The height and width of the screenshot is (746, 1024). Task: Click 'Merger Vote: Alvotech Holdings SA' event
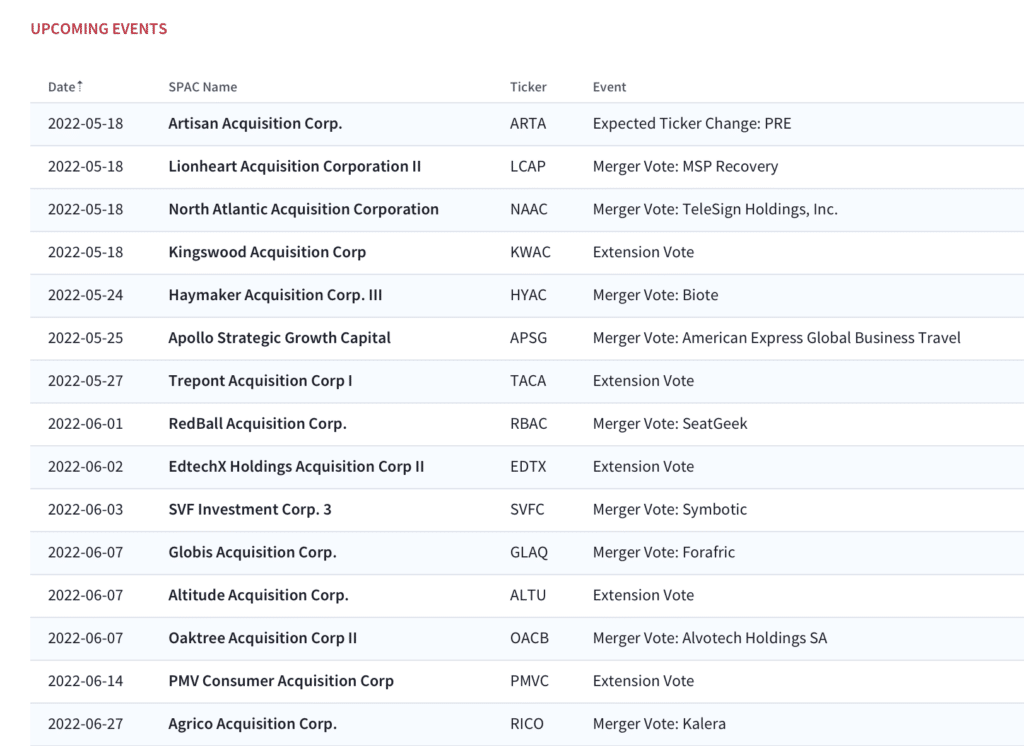(x=710, y=638)
